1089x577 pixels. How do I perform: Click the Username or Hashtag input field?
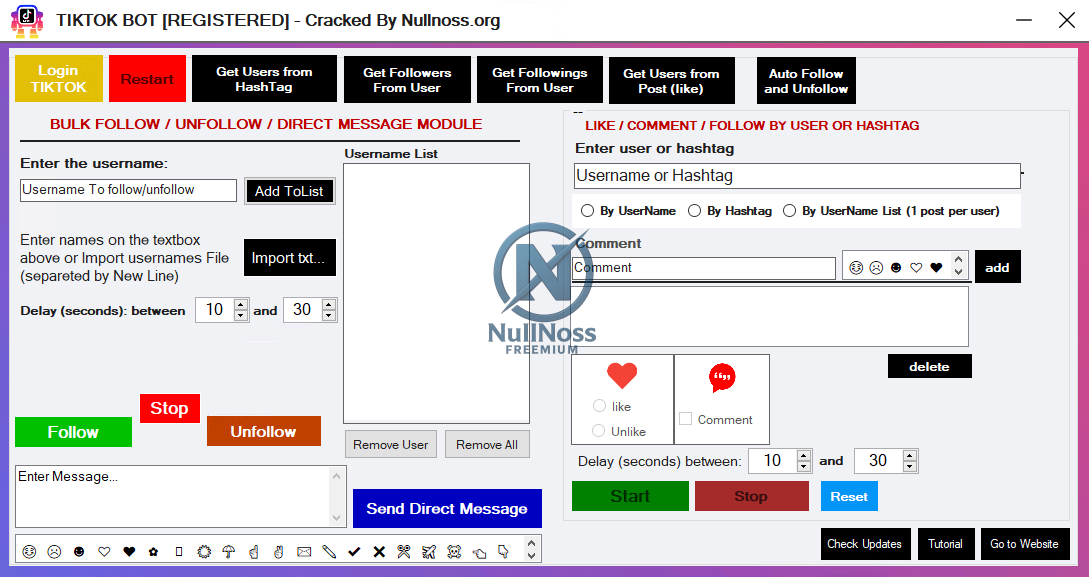point(795,176)
